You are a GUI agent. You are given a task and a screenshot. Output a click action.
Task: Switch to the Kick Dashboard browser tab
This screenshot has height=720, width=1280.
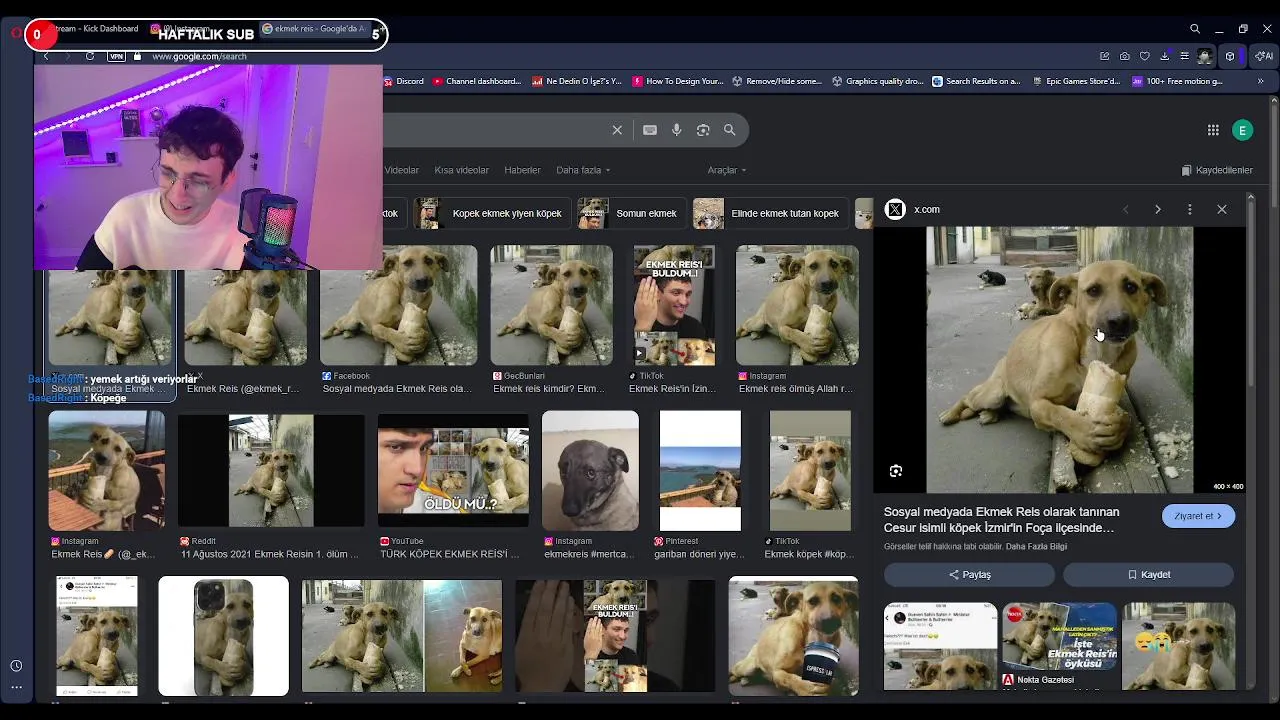[x=97, y=28]
